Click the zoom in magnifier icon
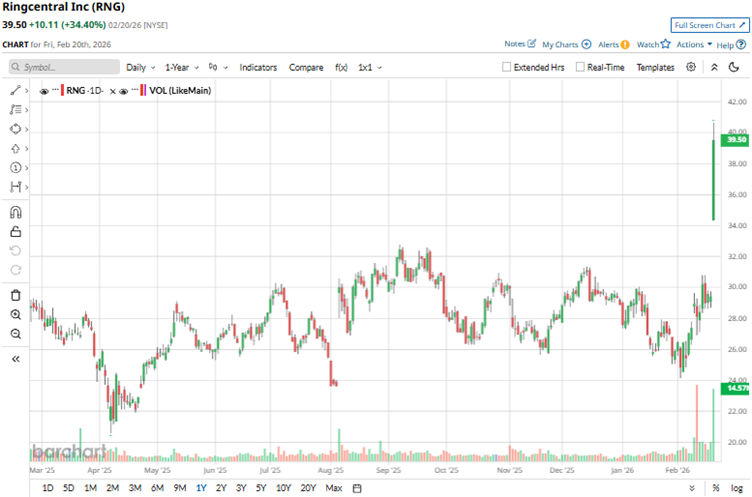 click(x=16, y=315)
